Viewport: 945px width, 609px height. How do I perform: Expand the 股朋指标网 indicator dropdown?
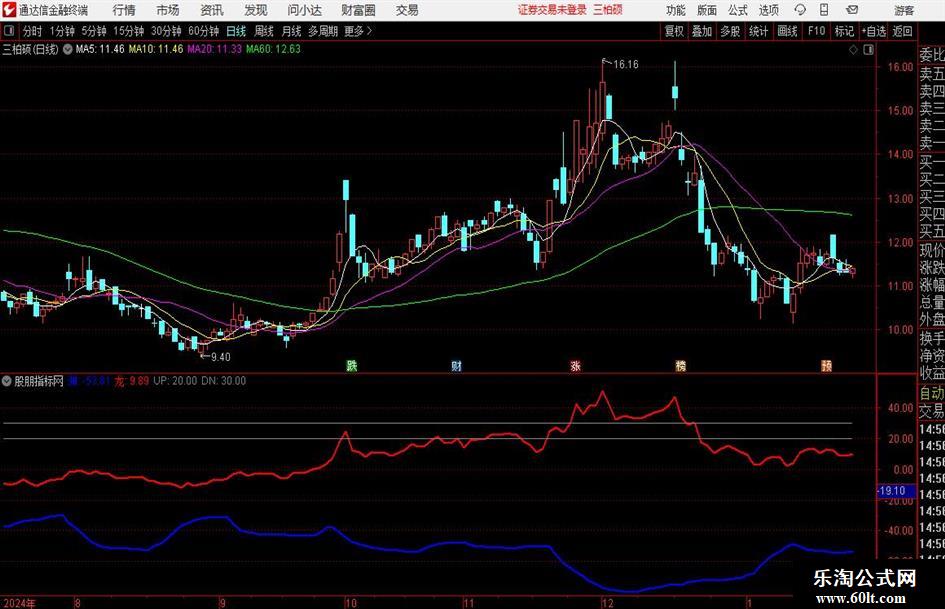pyautogui.click(x=7, y=381)
